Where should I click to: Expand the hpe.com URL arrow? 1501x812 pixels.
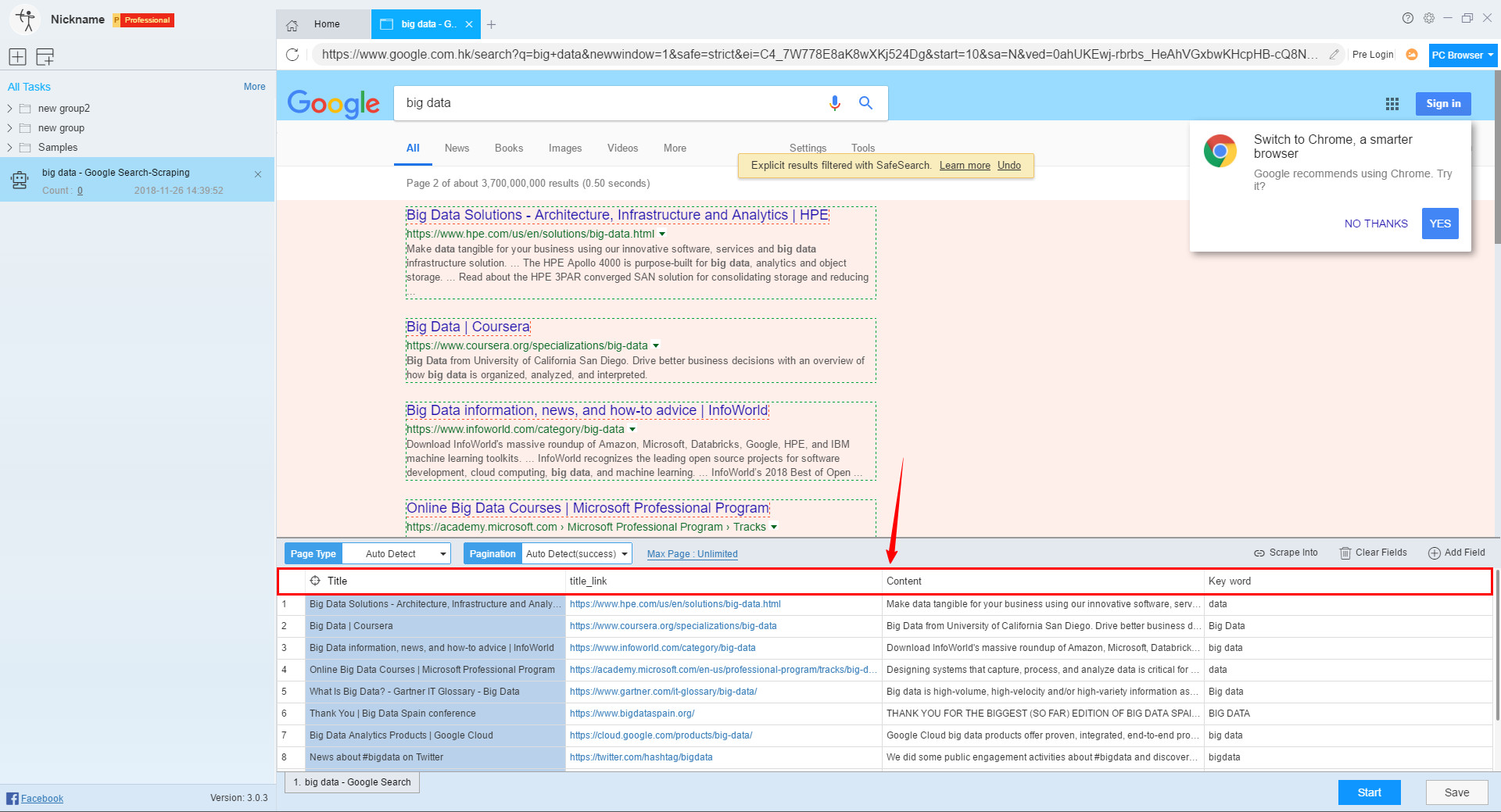click(x=662, y=234)
